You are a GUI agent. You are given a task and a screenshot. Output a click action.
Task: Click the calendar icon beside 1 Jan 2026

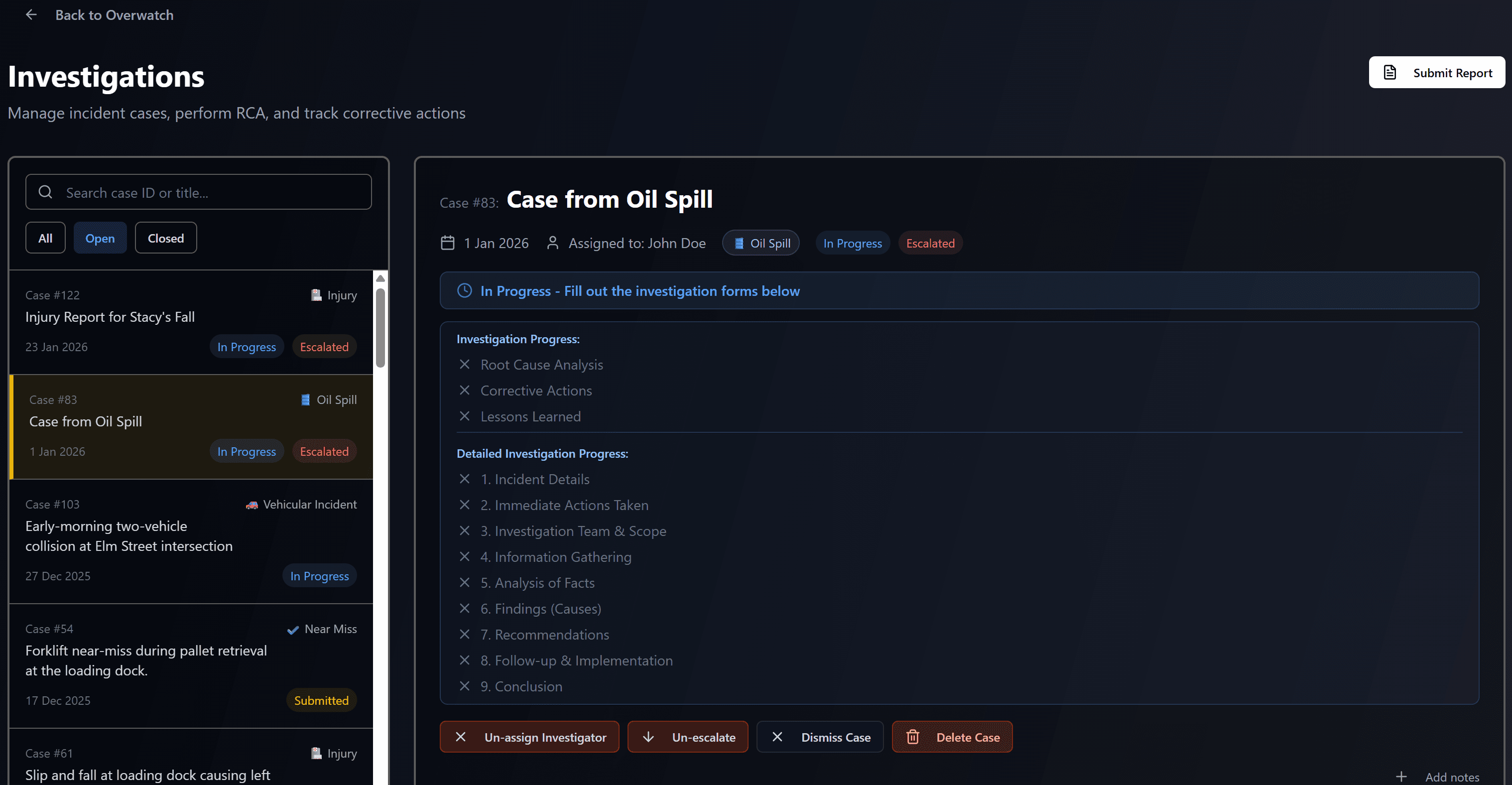tap(447, 243)
